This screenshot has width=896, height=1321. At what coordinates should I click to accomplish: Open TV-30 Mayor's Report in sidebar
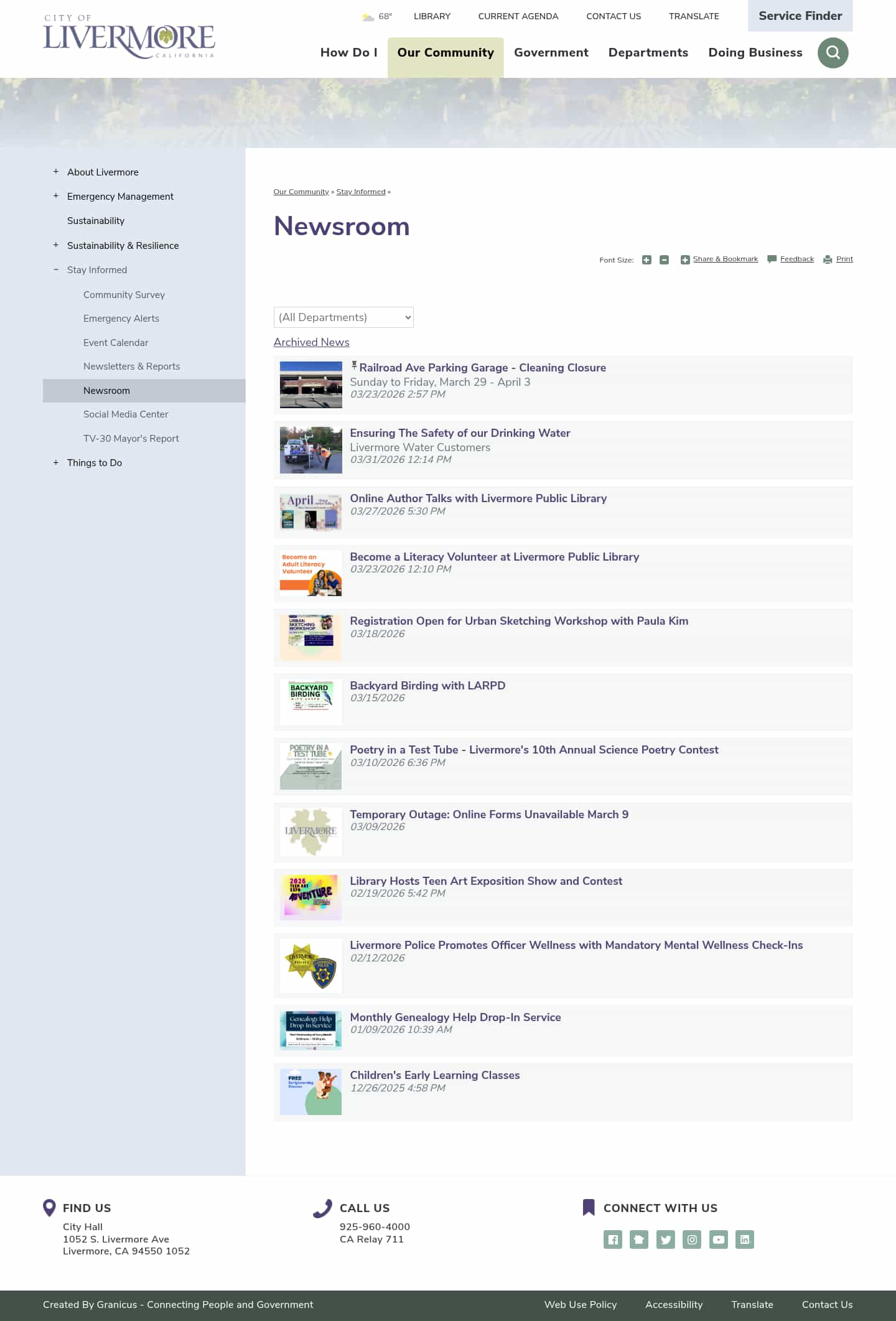pos(131,439)
